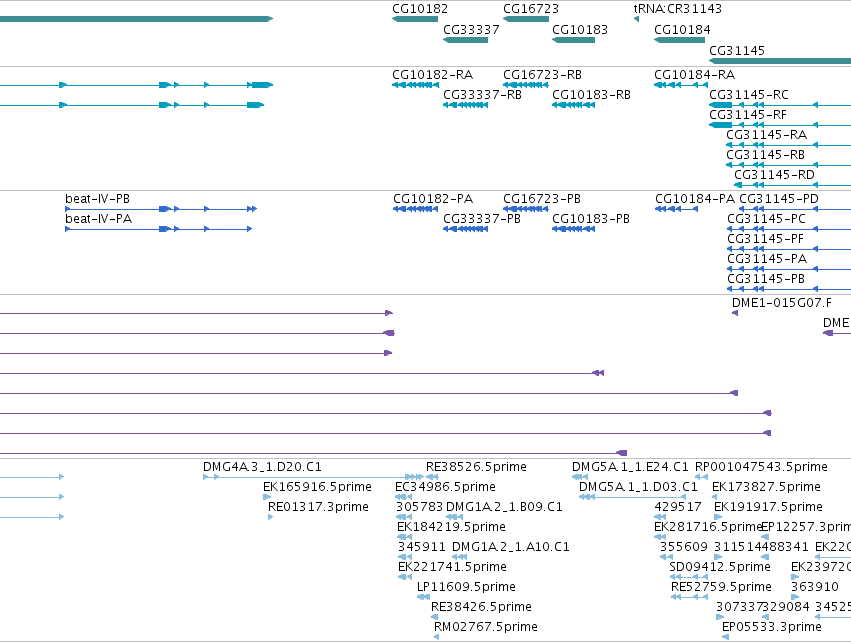Click the CG10182-PA protein label
Image resolution: width=851 pixels, height=642 pixels.
pyautogui.click(x=433, y=199)
